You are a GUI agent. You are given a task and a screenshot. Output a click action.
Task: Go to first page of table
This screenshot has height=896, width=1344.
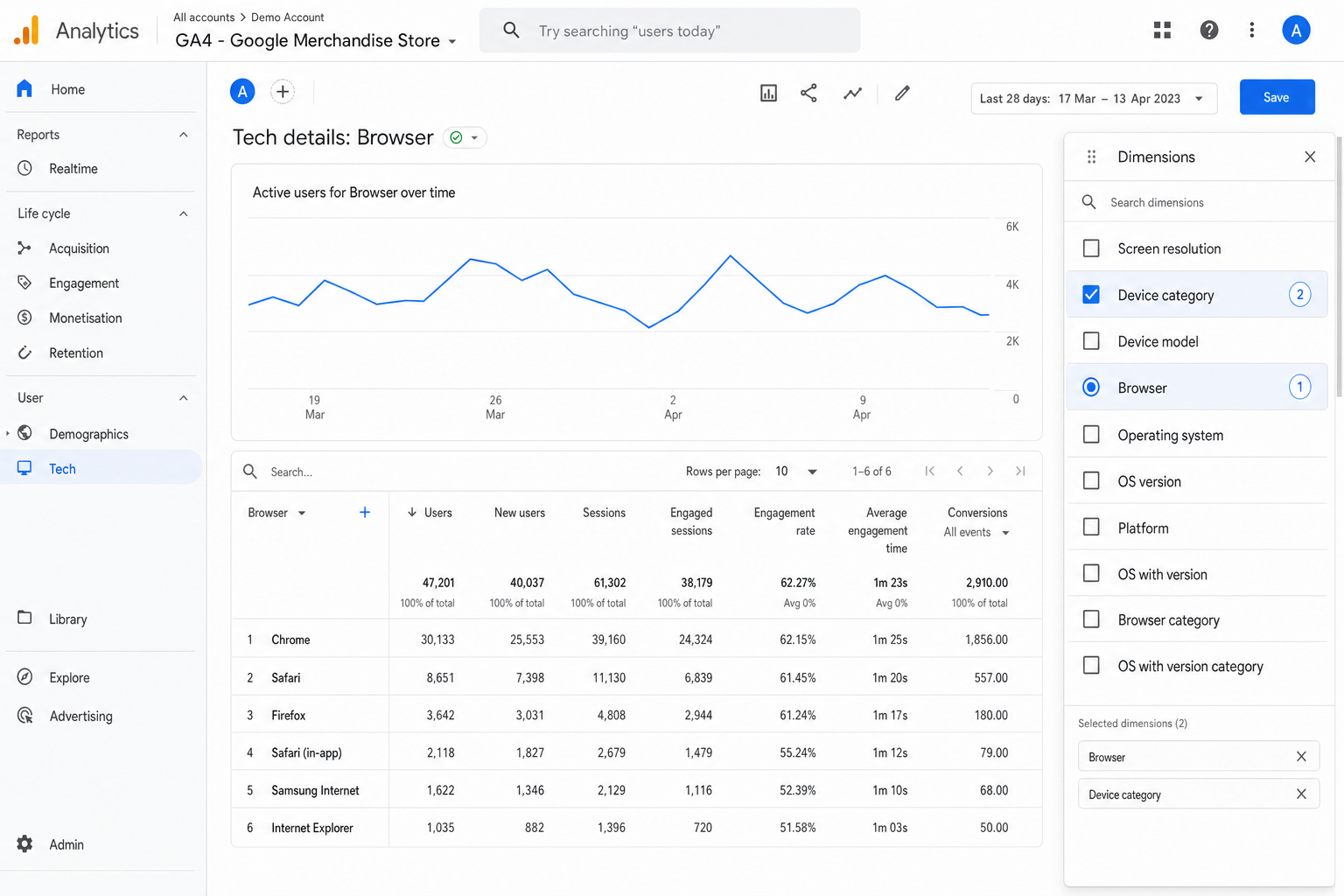[x=930, y=472]
